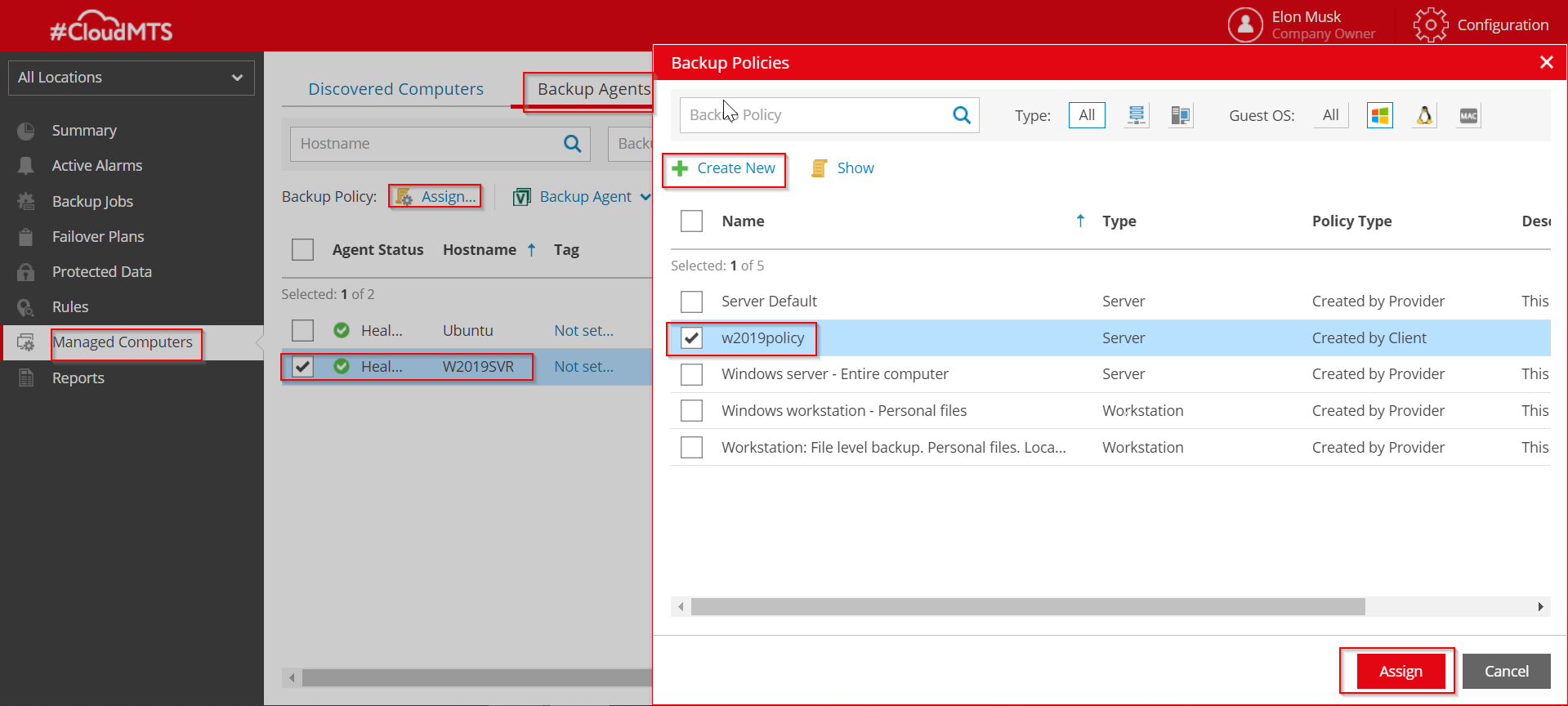Screen dimensions: 1568x706
Task: Click the Hostname search magnifier icon
Action: 572,144
